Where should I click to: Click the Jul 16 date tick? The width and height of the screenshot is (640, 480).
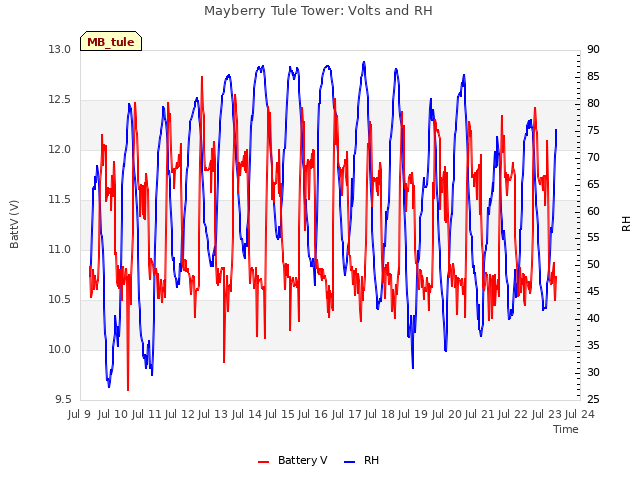pos(312,414)
